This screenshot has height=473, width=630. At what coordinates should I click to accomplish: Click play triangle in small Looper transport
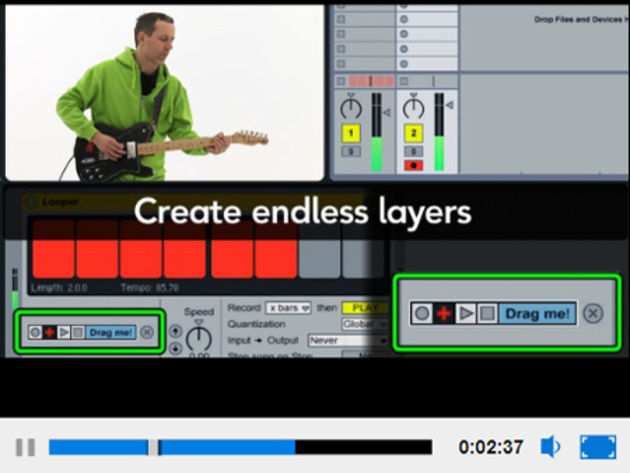(63, 332)
